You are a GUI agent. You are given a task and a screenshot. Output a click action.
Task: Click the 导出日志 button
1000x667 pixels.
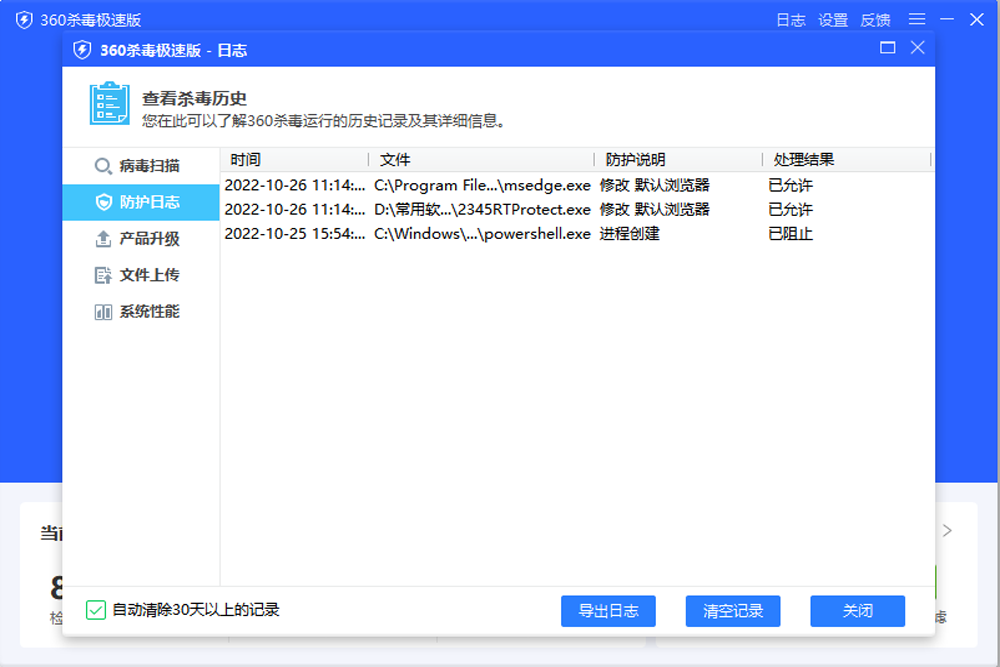click(608, 611)
